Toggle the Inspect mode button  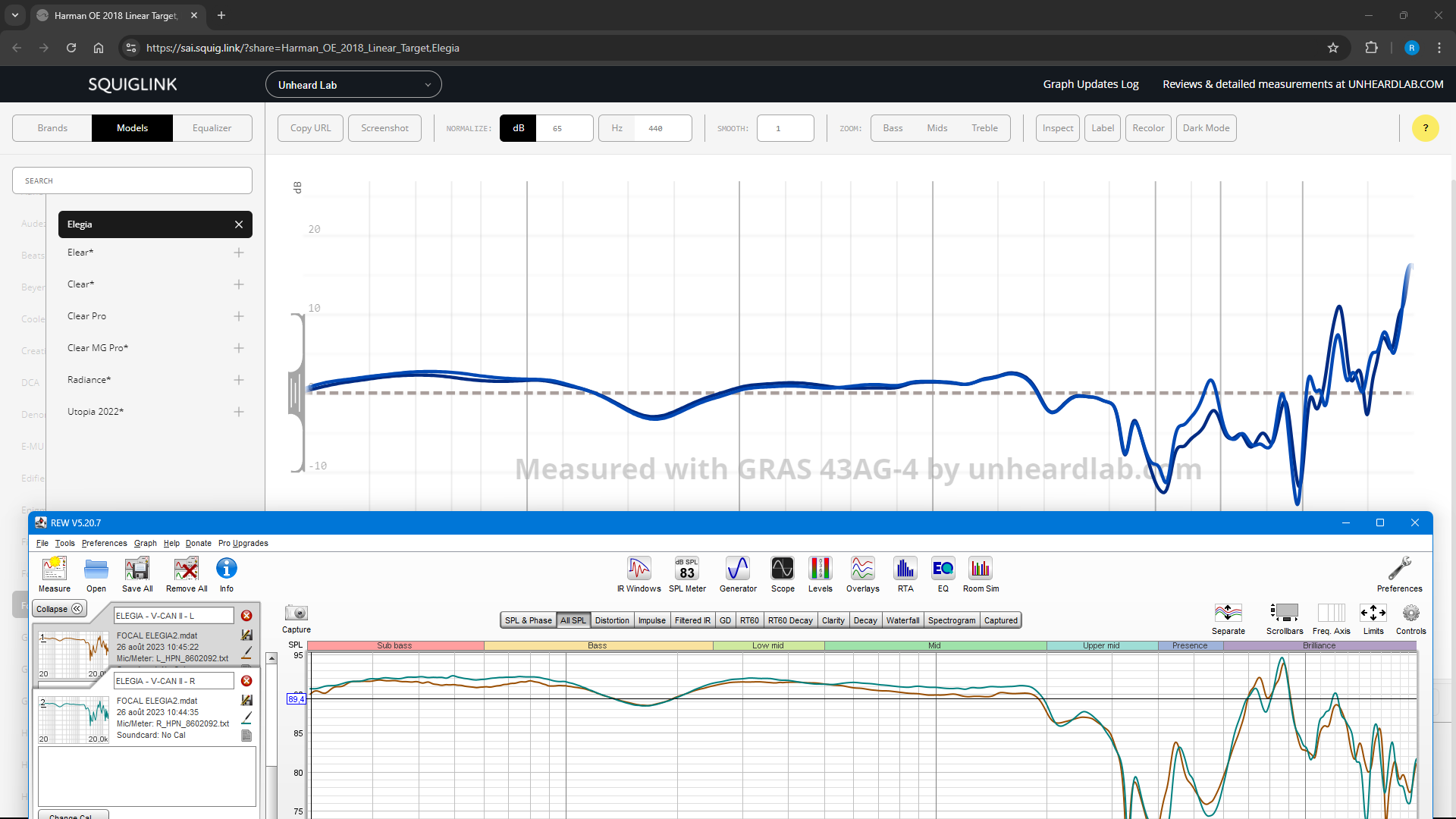pos(1057,128)
